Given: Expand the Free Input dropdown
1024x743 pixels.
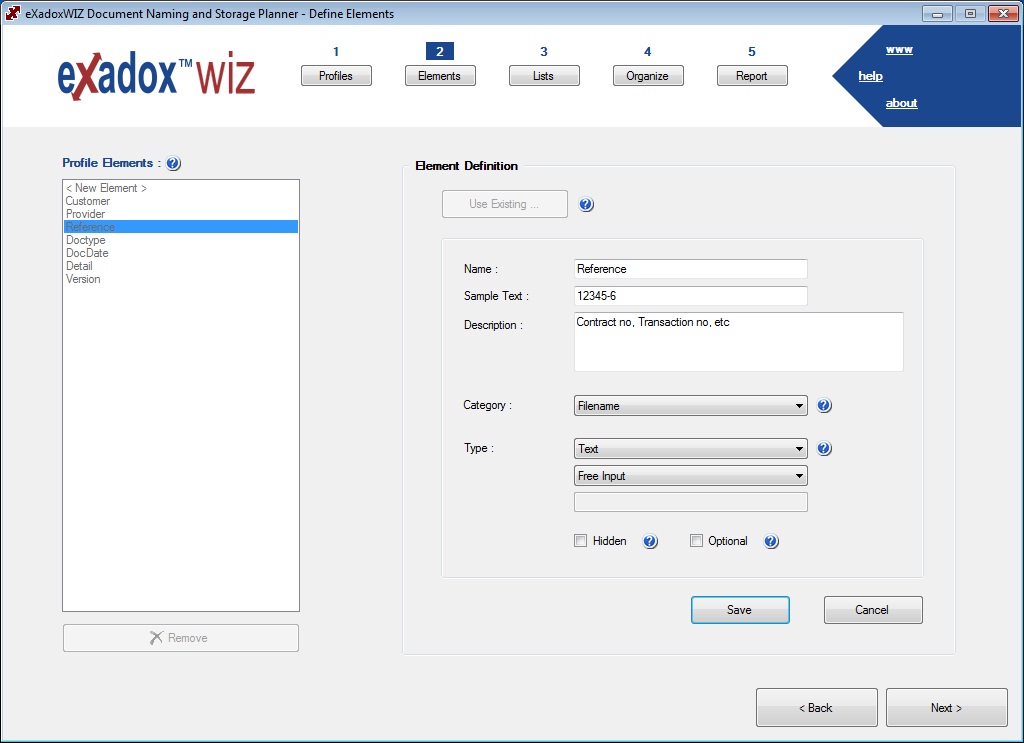Looking at the screenshot, I should [x=691, y=476].
